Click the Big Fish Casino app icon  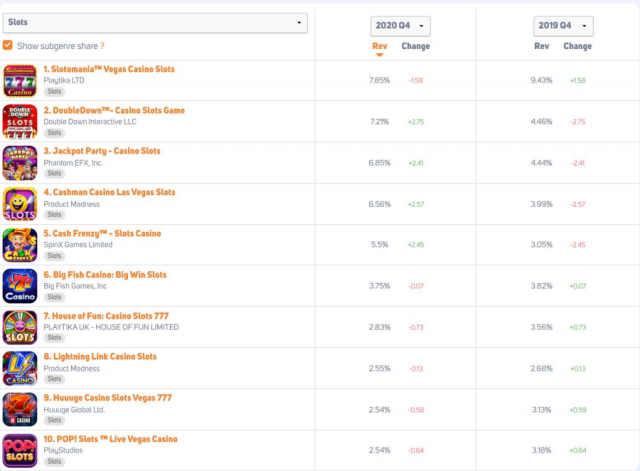pos(20,286)
